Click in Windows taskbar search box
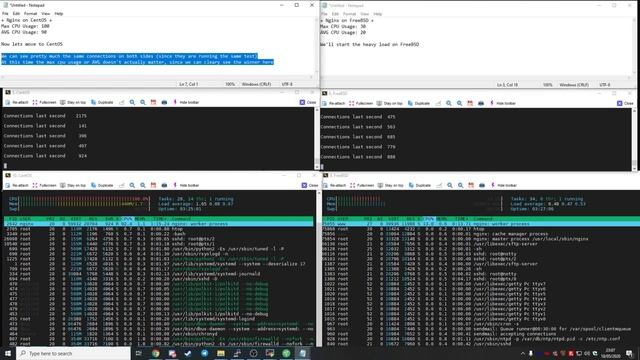The width and height of the screenshot is (640, 360). [x=74, y=353]
